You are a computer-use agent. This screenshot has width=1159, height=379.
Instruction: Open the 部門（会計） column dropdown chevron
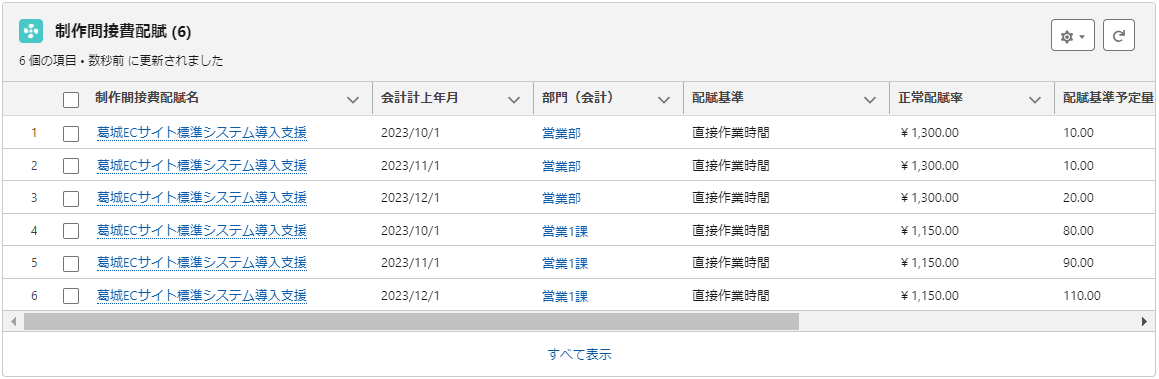pyautogui.click(x=664, y=100)
